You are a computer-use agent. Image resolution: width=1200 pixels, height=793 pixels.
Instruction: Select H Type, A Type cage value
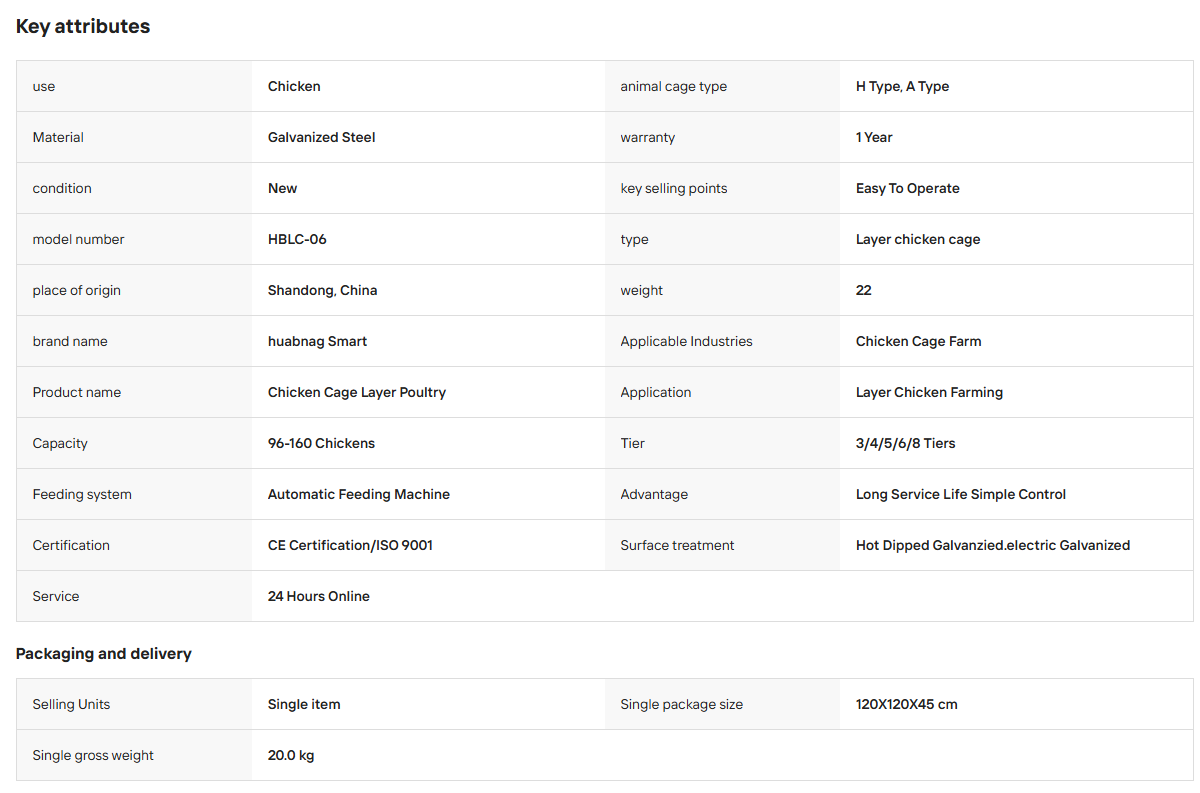pos(902,86)
